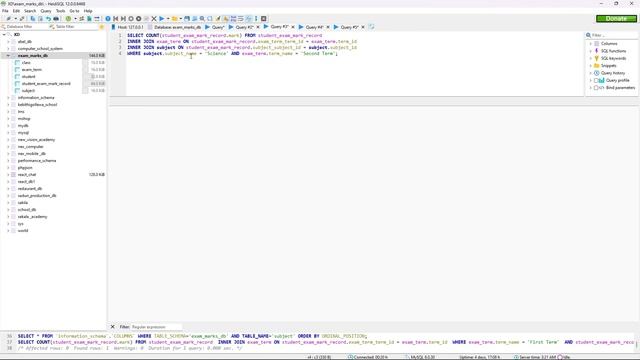The image size is (640, 360).
Task: Click the Export database green file icon
Action: click(x=89, y=19)
